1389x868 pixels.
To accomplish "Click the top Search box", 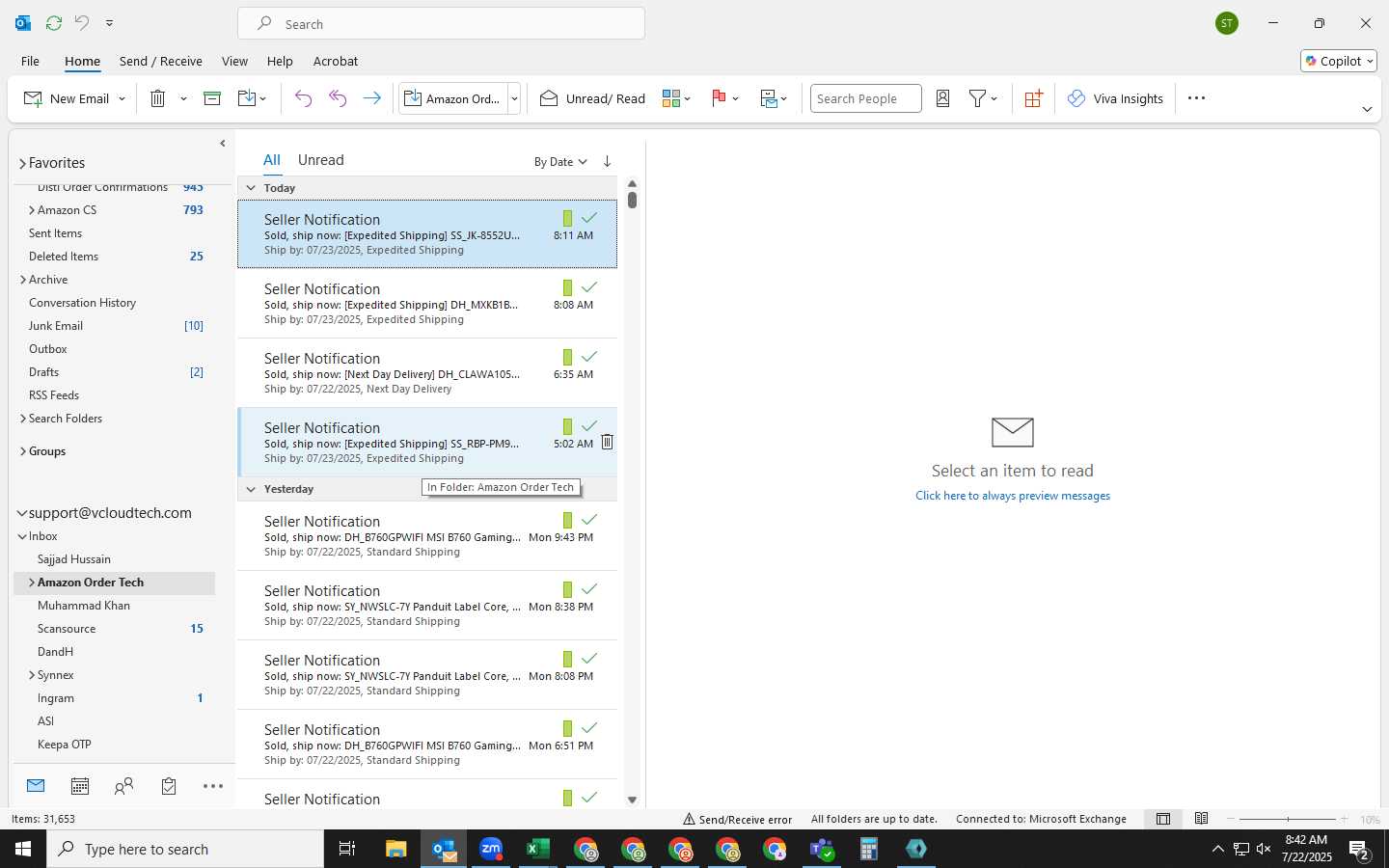I will pos(442,23).
